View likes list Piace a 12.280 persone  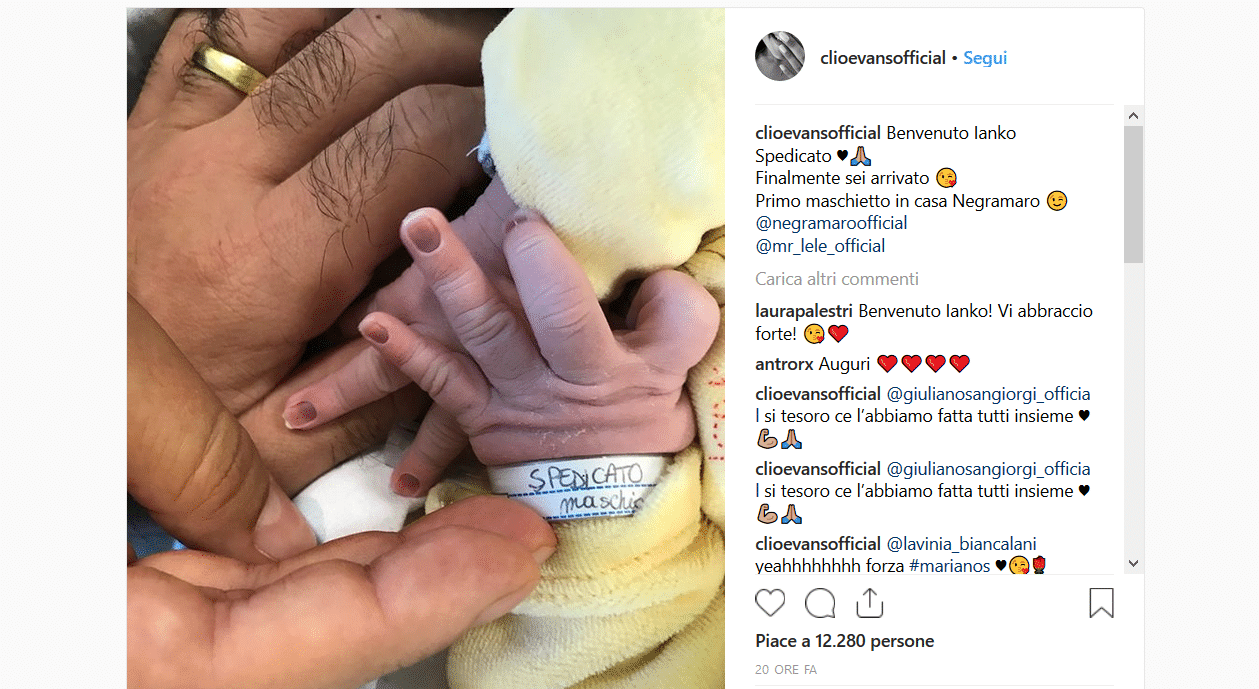tap(844, 641)
